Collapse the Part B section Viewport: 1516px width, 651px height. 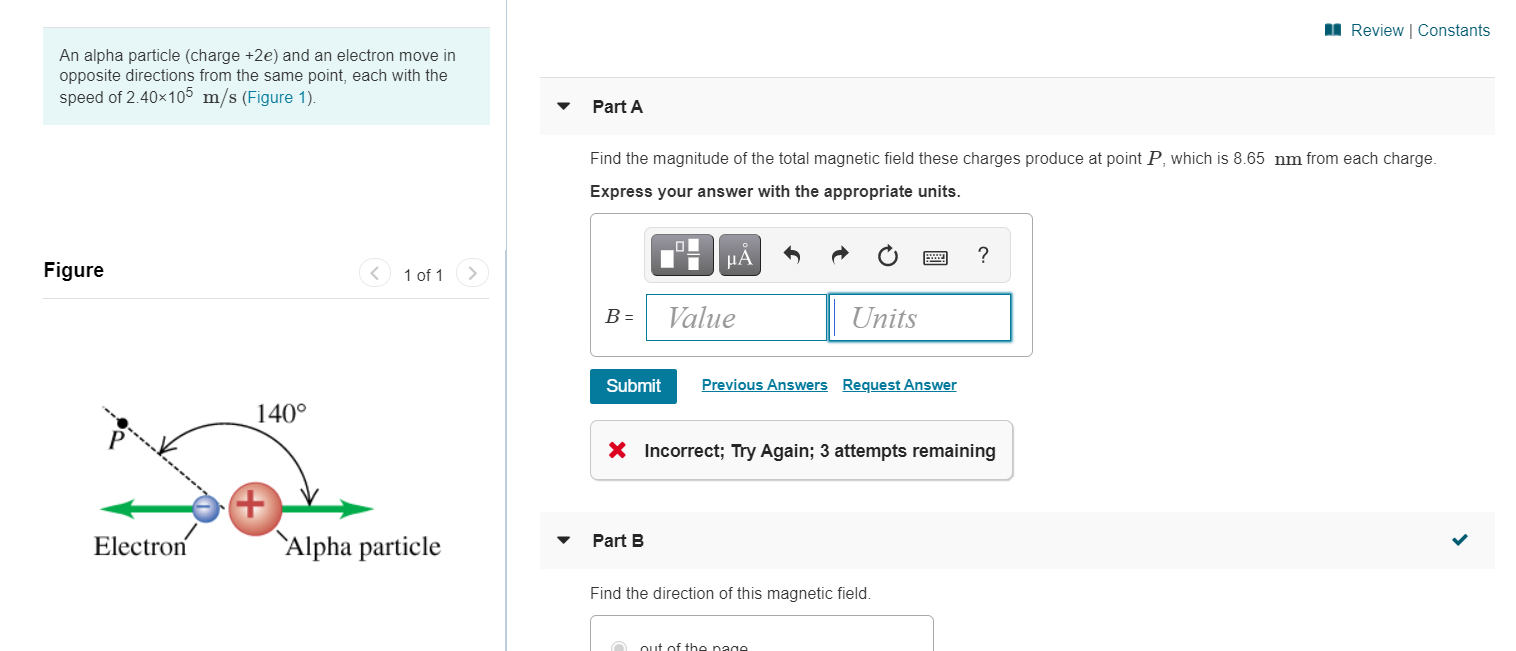coord(563,540)
